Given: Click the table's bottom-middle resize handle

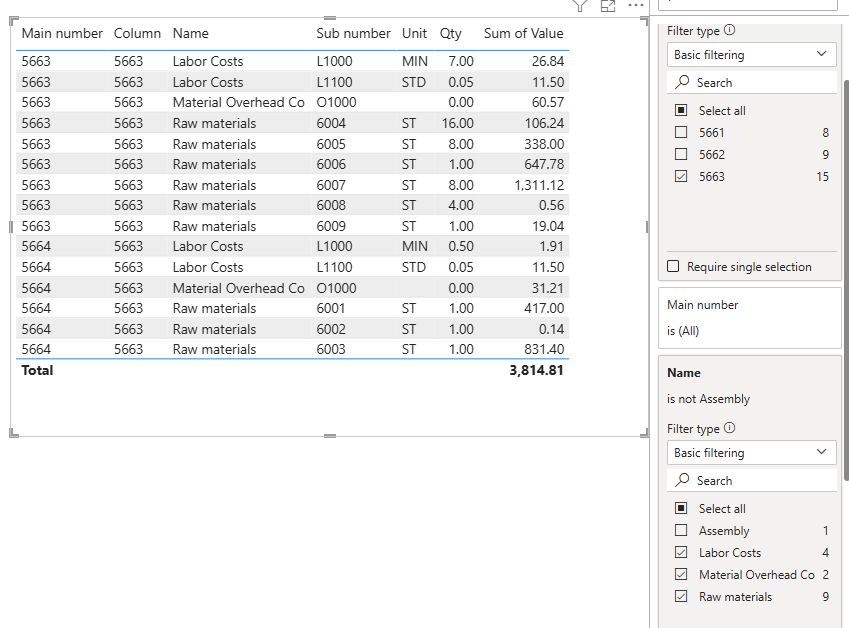Looking at the screenshot, I should (330, 435).
